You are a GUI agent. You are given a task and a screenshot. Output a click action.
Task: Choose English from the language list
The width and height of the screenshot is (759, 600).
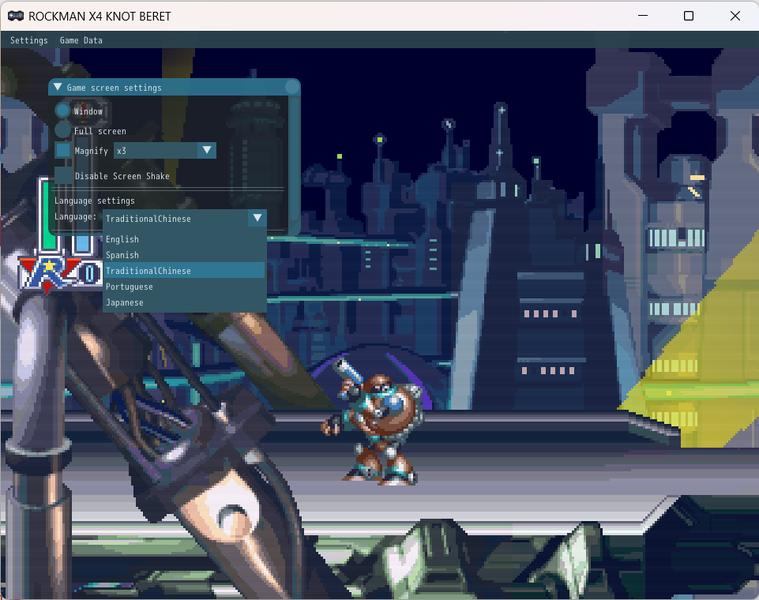click(184, 239)
